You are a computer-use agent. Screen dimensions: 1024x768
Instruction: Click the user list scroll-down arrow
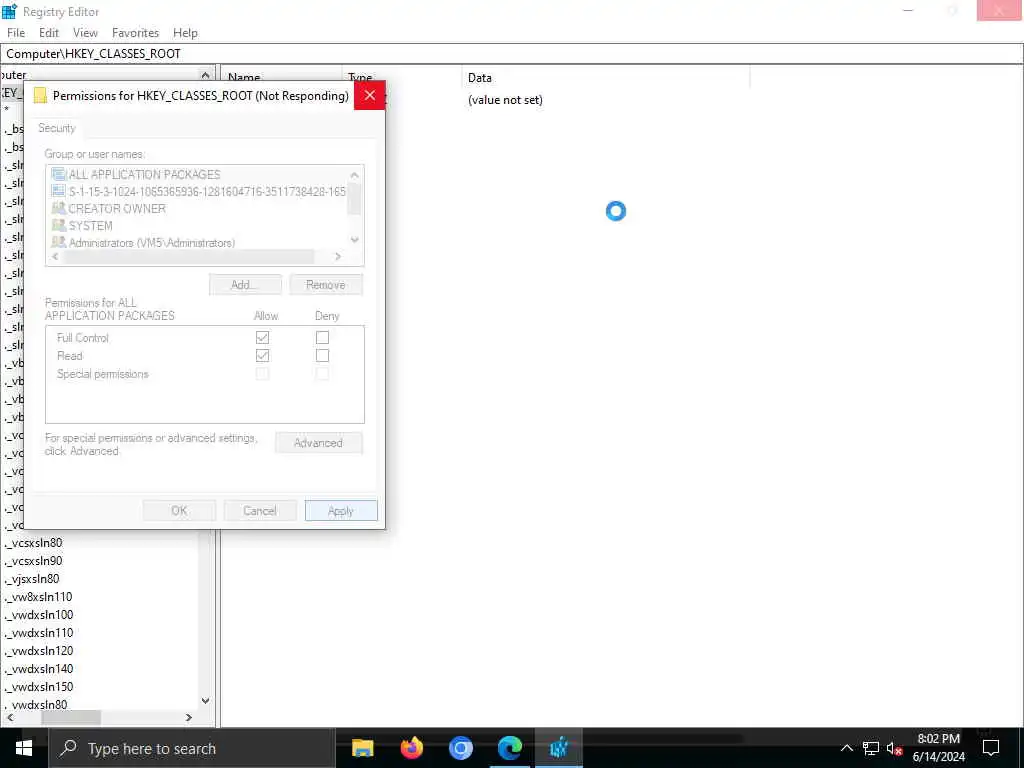355,240
